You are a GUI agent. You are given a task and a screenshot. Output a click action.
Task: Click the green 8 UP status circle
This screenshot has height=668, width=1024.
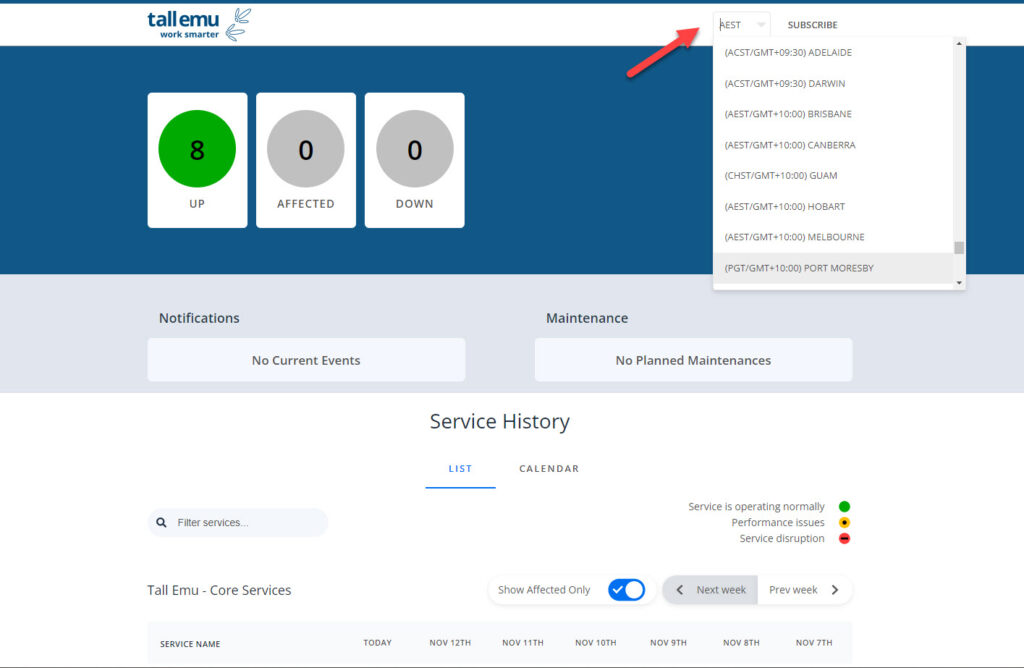click(x=197, y=149)
